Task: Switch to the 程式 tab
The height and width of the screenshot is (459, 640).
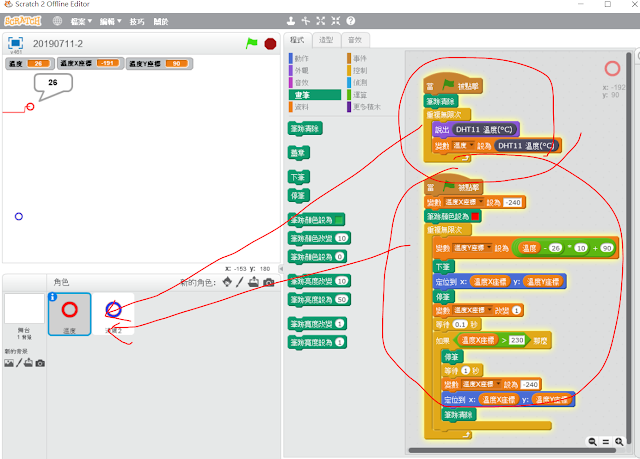Action: [x=297, y=40]
